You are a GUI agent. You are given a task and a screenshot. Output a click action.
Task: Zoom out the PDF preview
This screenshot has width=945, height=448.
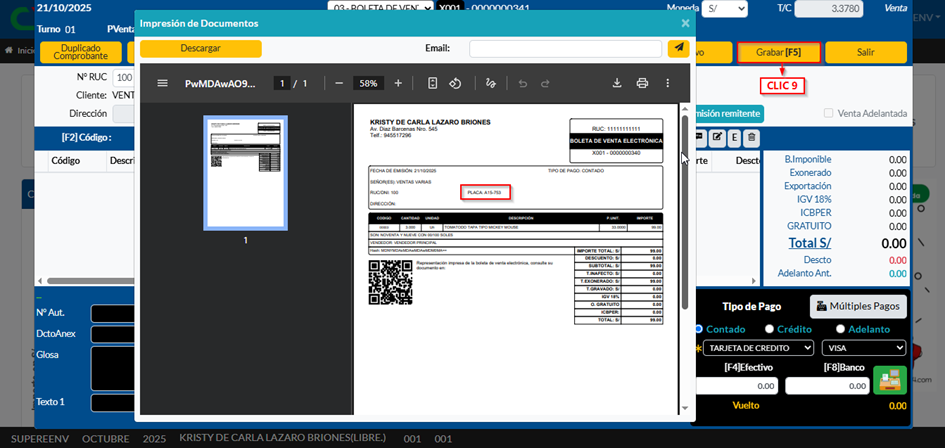point(339,83)
